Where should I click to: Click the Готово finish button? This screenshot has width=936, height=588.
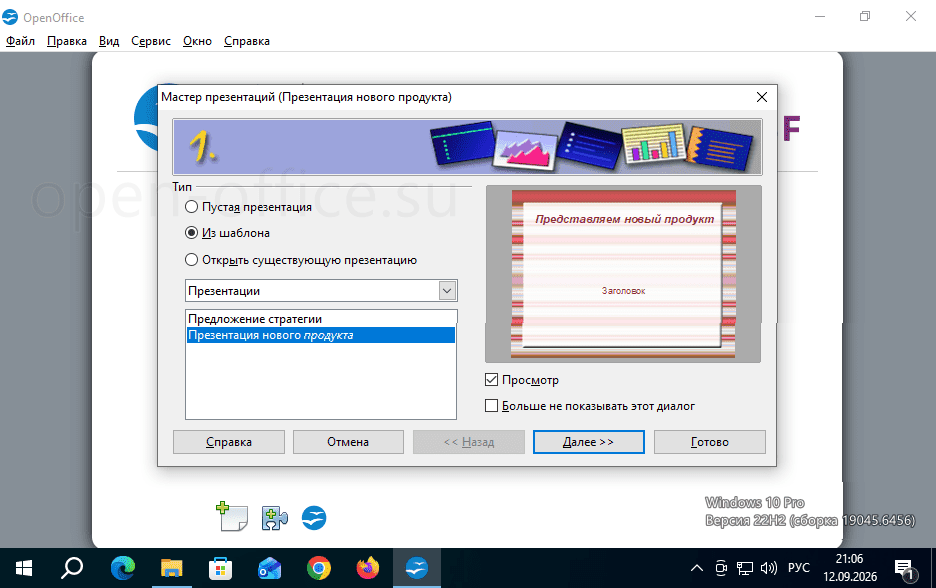click(710, 442)
